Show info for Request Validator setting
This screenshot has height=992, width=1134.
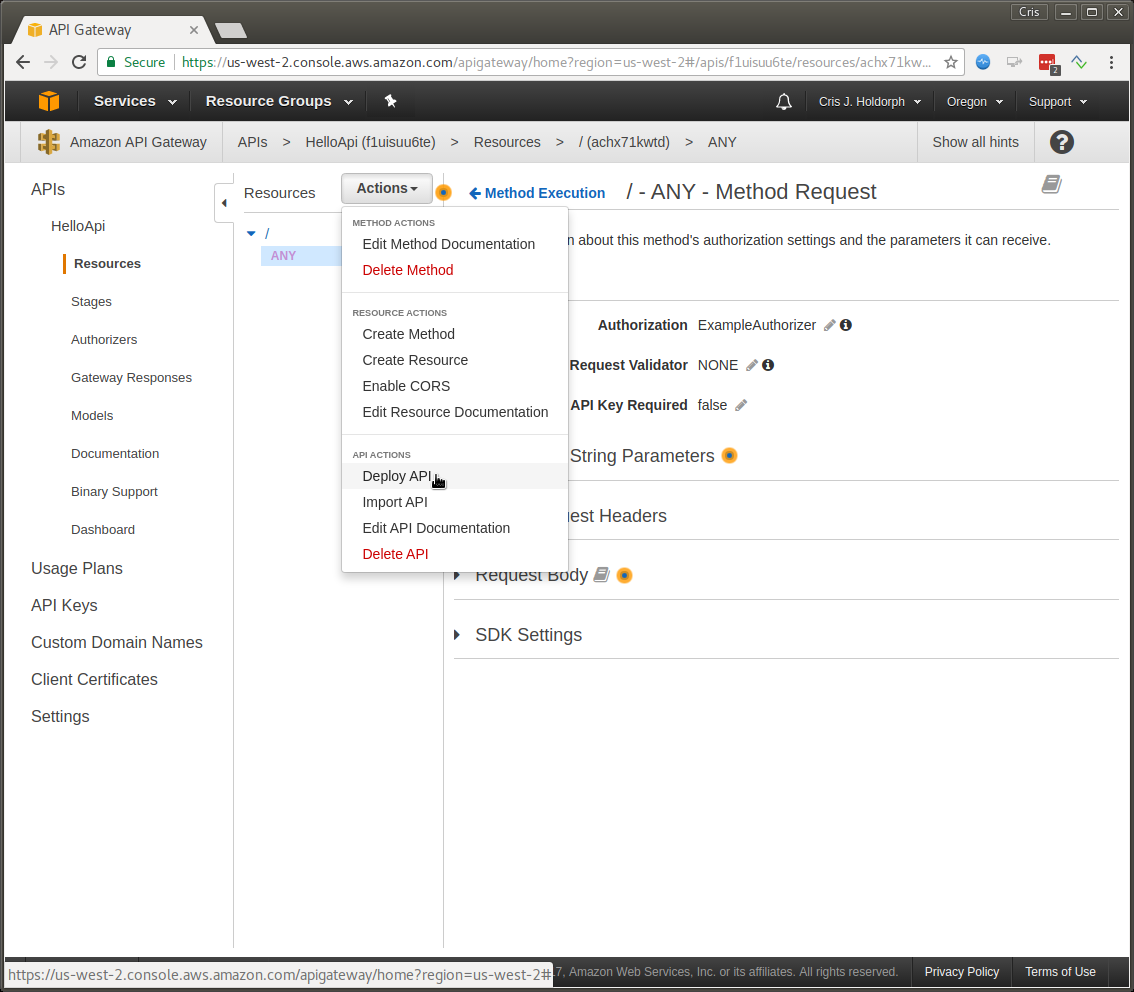click(x=768, y=365)
